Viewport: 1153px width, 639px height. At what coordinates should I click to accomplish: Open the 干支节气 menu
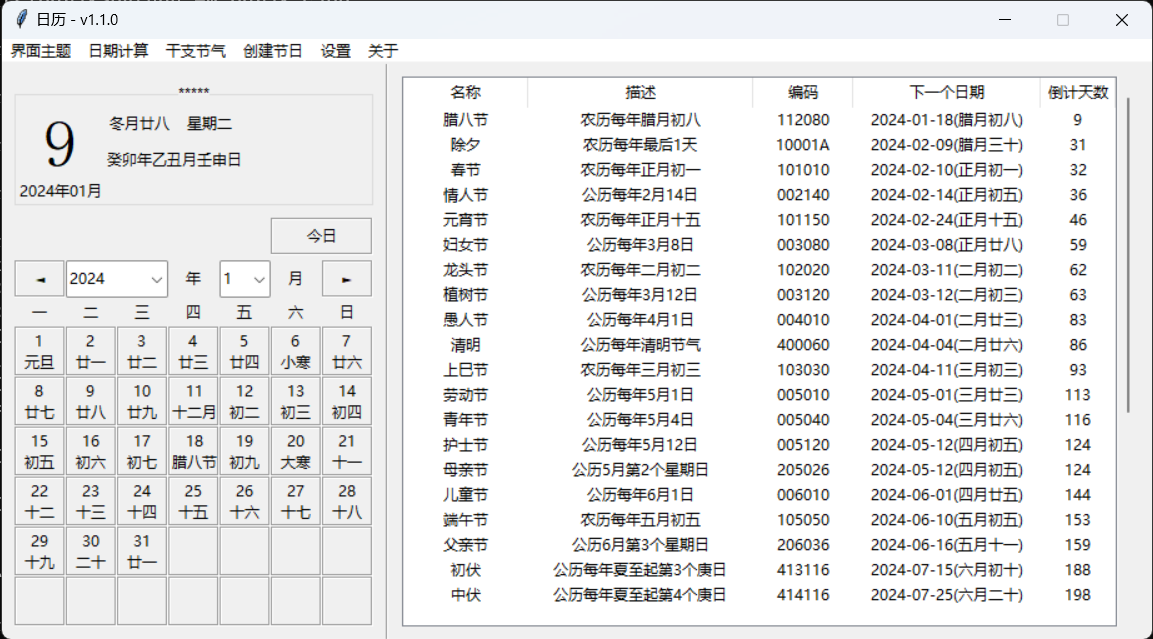click(x=196, y=51)
